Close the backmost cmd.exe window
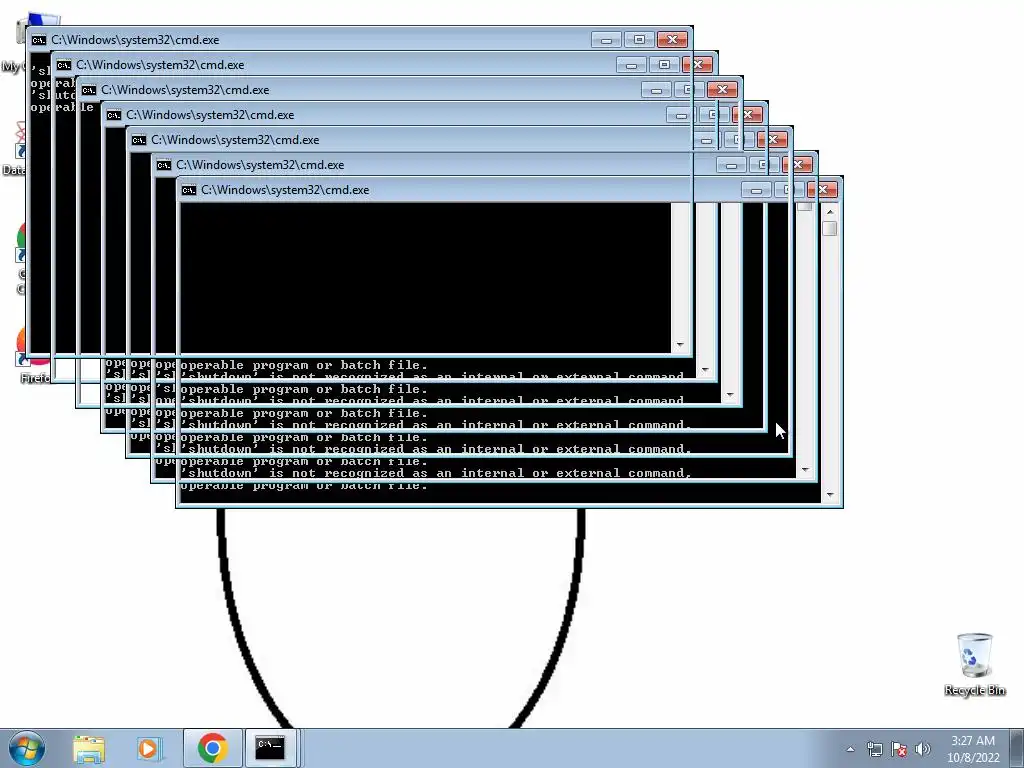The height and width of the screenshot is (768, 1024). (x=672, y=40)
